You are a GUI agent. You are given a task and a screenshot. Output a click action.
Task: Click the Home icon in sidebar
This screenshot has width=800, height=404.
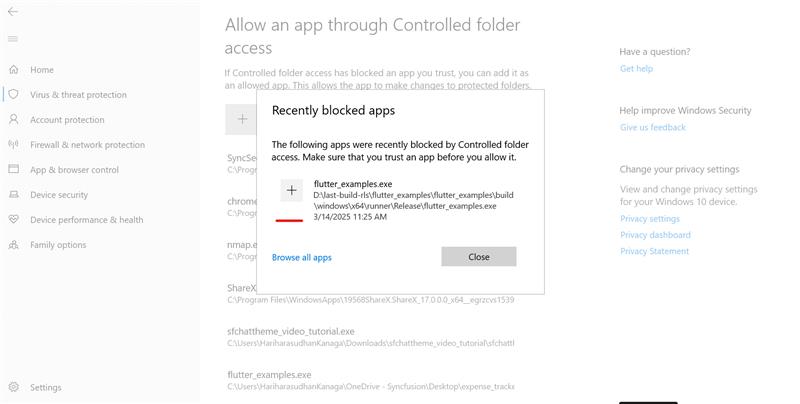click(x=13, y=70)
